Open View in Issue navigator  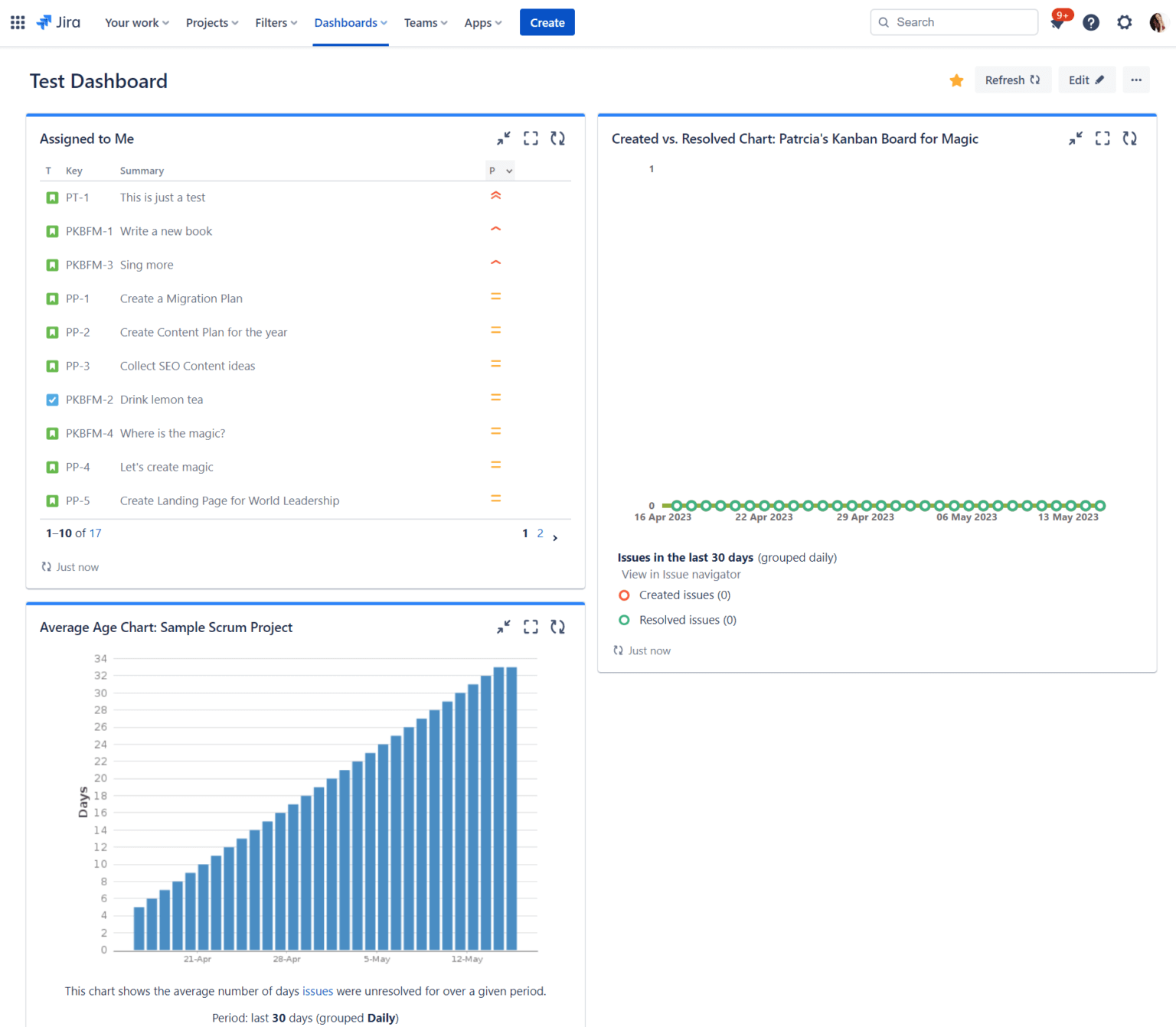click(x=681, y=574)
